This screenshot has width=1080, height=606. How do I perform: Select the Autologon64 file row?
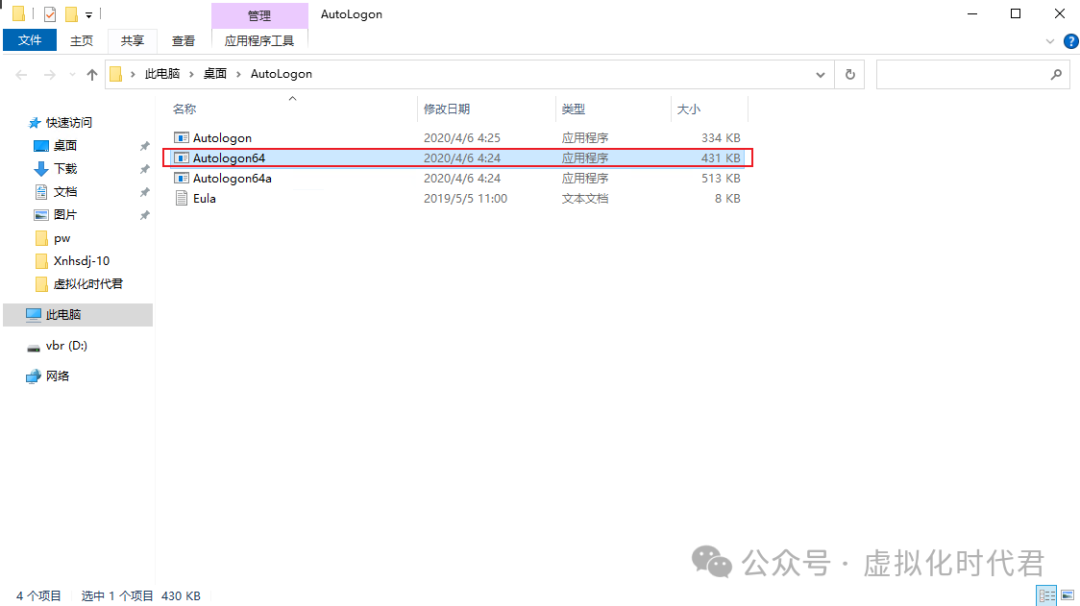[458, 158]
